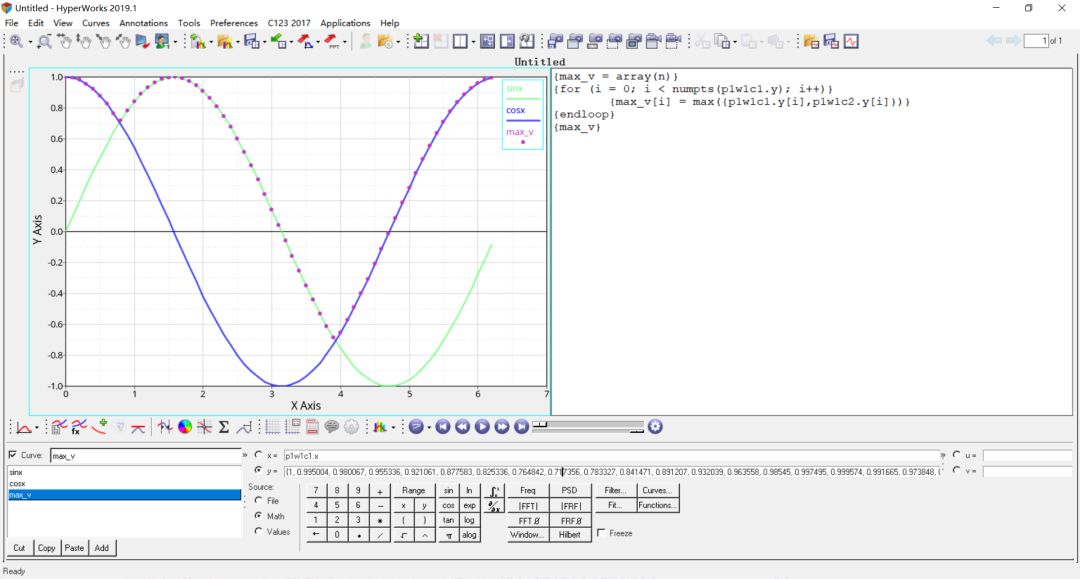Click the page layout split-window icon
Viewport: 1080px width, 579px height.
point(459,41)
